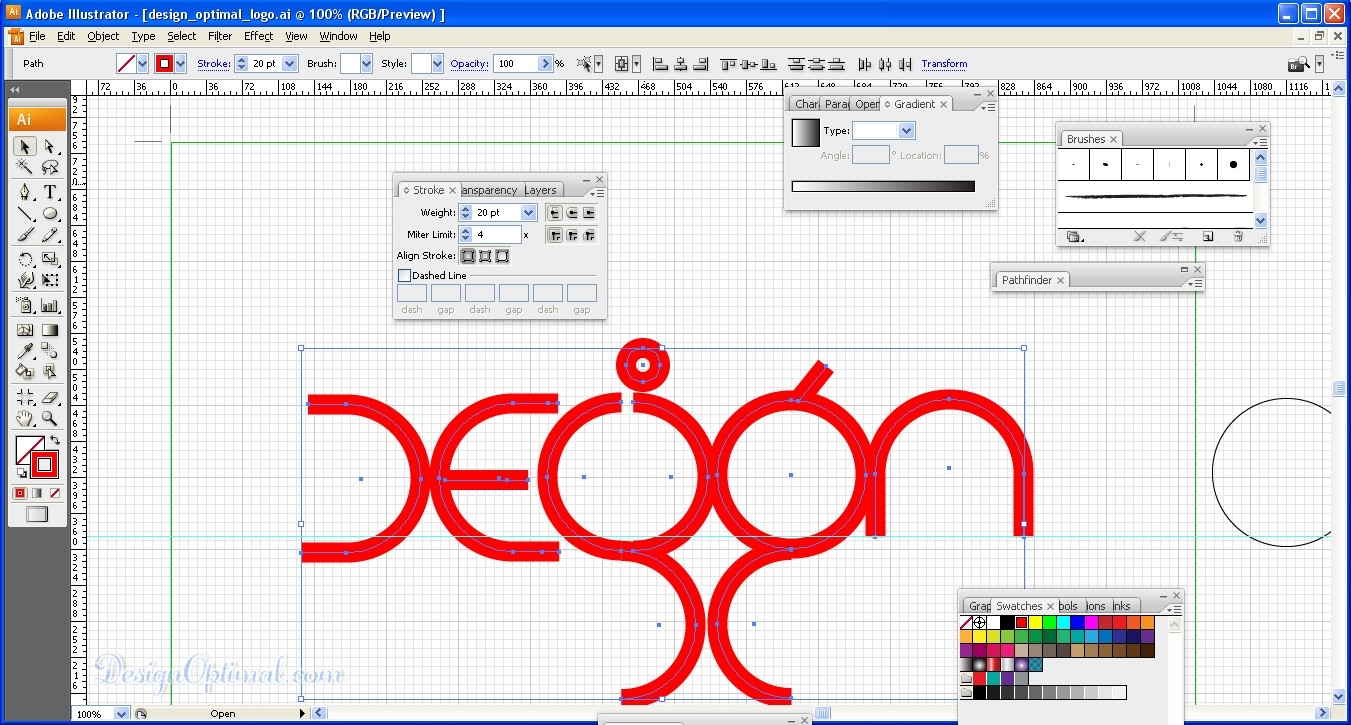Image resolution: width=1351 pixels, height=725 pixels.
Task: Click the swap fill and stroke arrow
Action: 56,440
